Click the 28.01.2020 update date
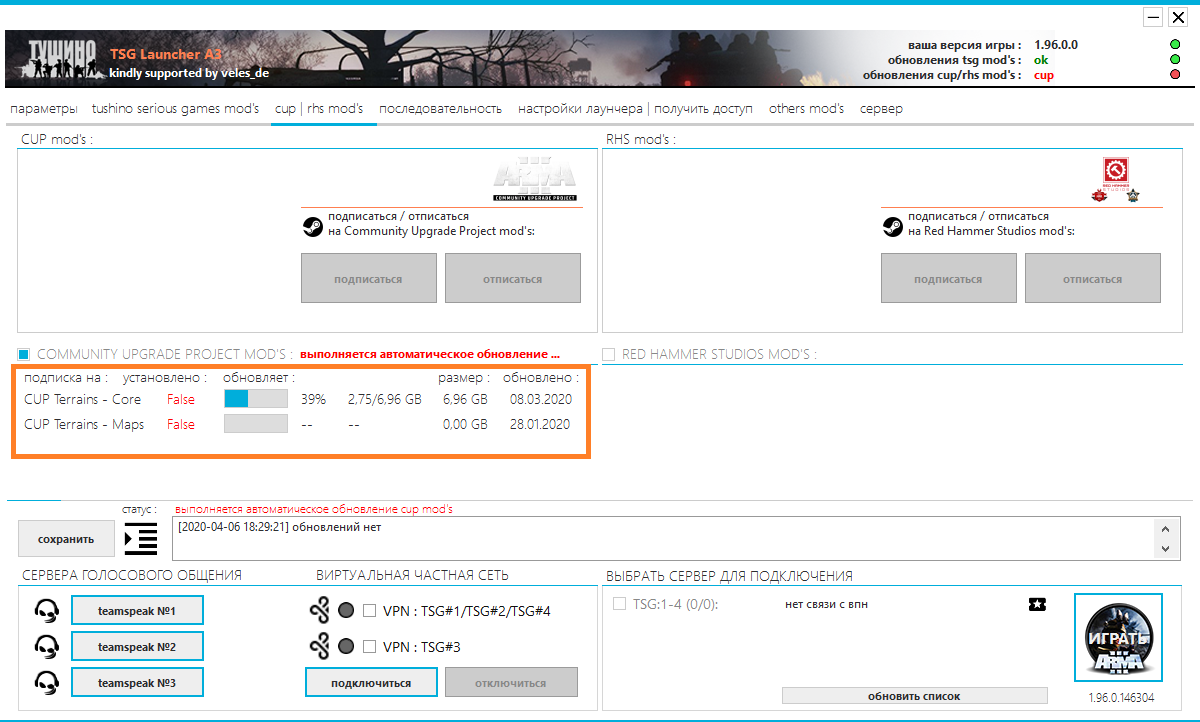1200x722 pixels. pos(540,424)
